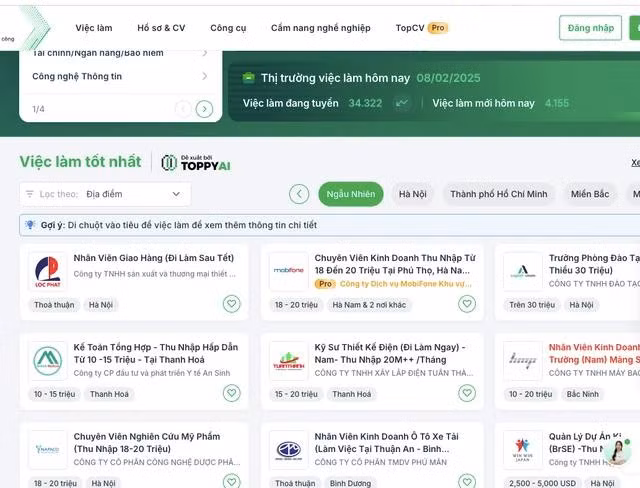This screenshot has width=640, height=488.
Task: Select the Thành phố Hồ Chí Minh filter
Action: pyautogui.click(x=499, y=194)
